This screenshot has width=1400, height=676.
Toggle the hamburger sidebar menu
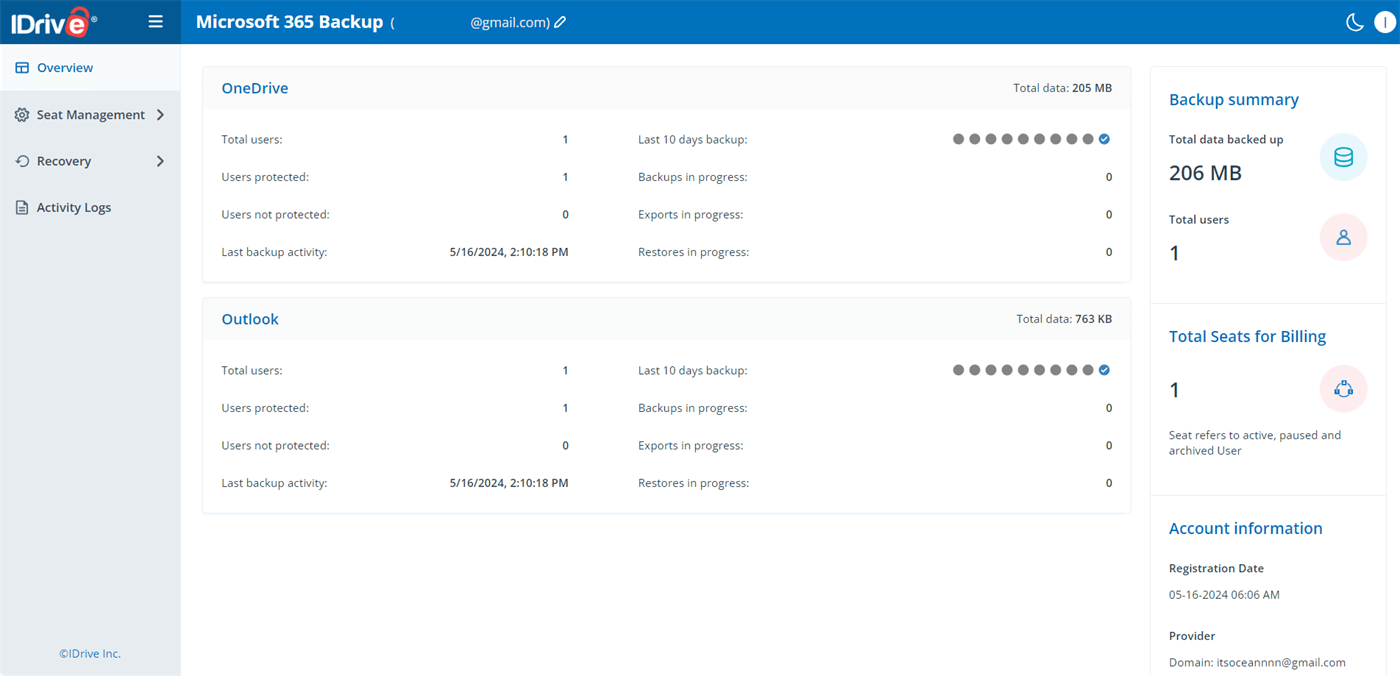[155, 21]
